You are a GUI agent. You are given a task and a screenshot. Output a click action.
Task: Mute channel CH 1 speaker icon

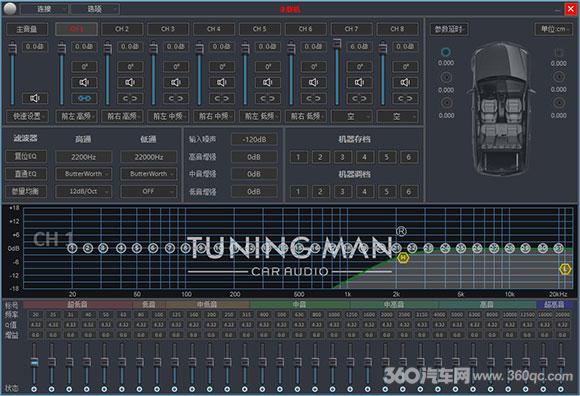[x=84, y=82]
